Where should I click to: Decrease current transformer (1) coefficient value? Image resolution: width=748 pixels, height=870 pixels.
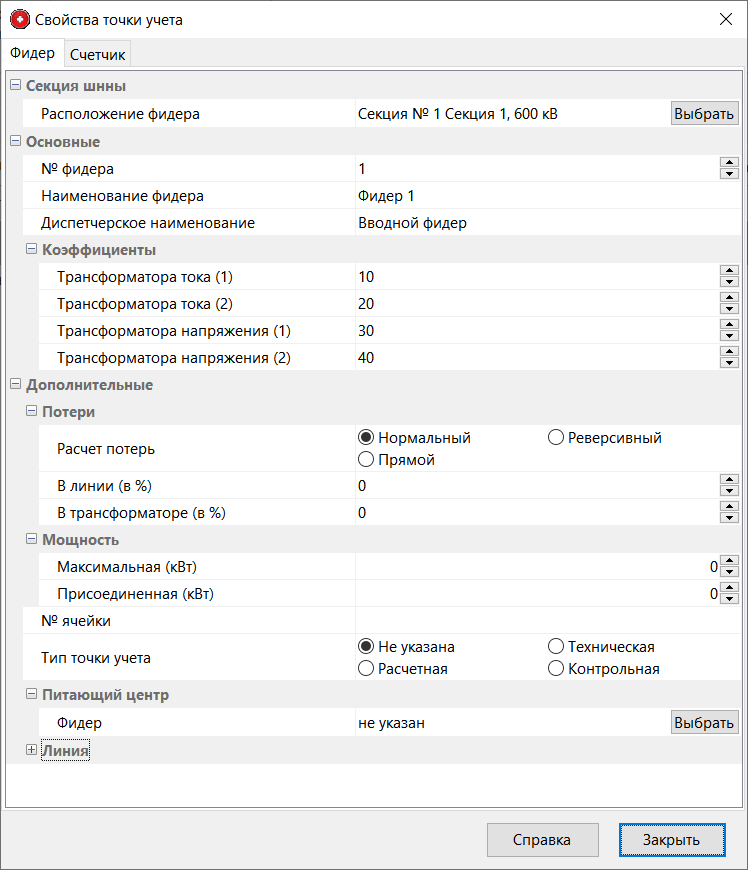[729, 282]
